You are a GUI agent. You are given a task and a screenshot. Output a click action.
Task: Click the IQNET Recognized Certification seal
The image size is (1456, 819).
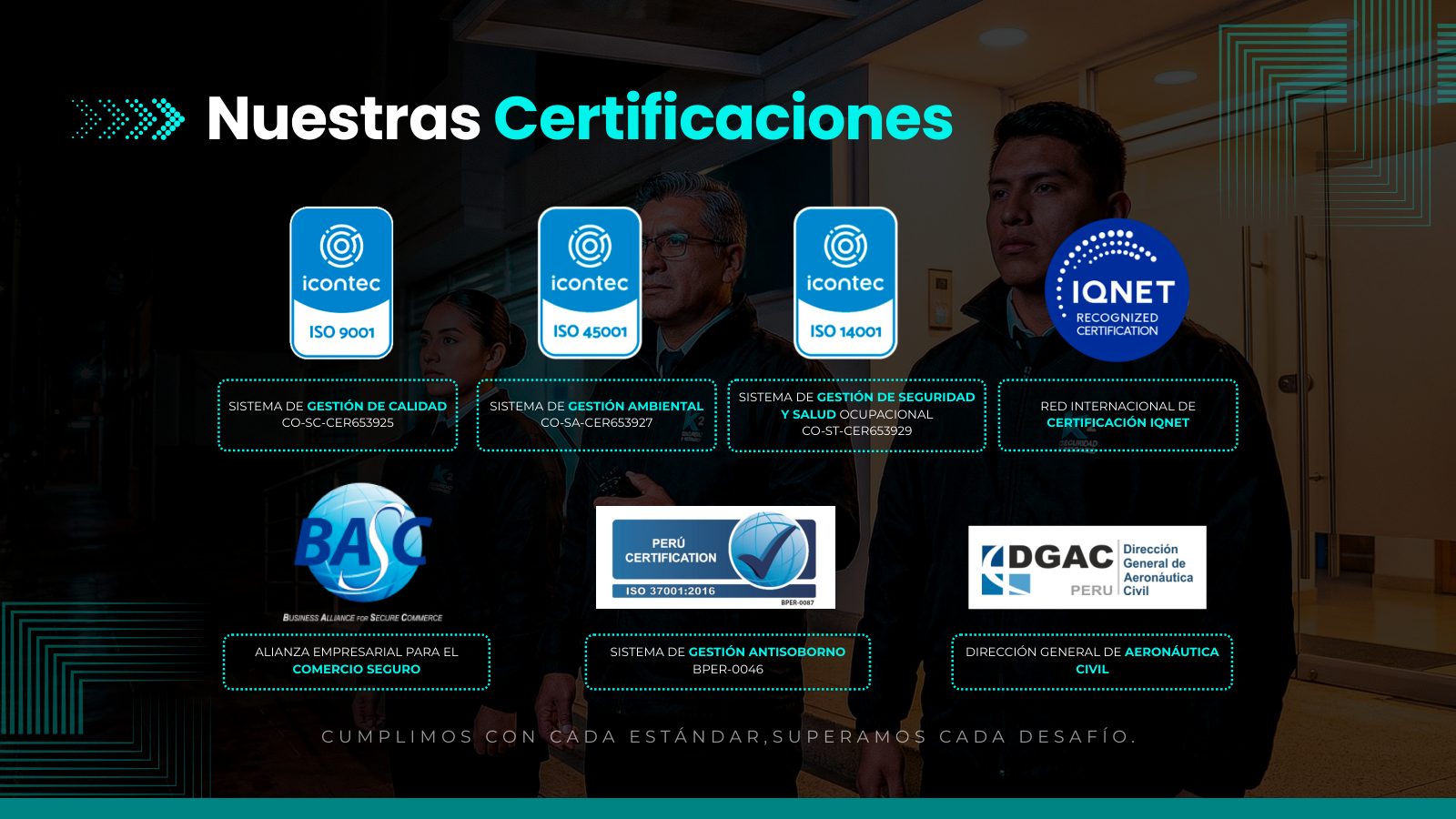click(x=1117, y=290)
